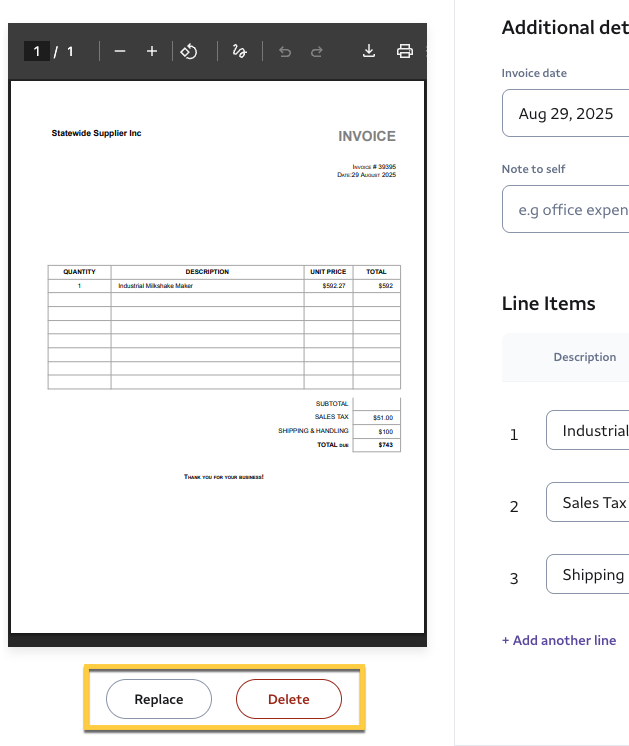Click Add another line link
Screen dimensions: 629x746
point(559,640)
